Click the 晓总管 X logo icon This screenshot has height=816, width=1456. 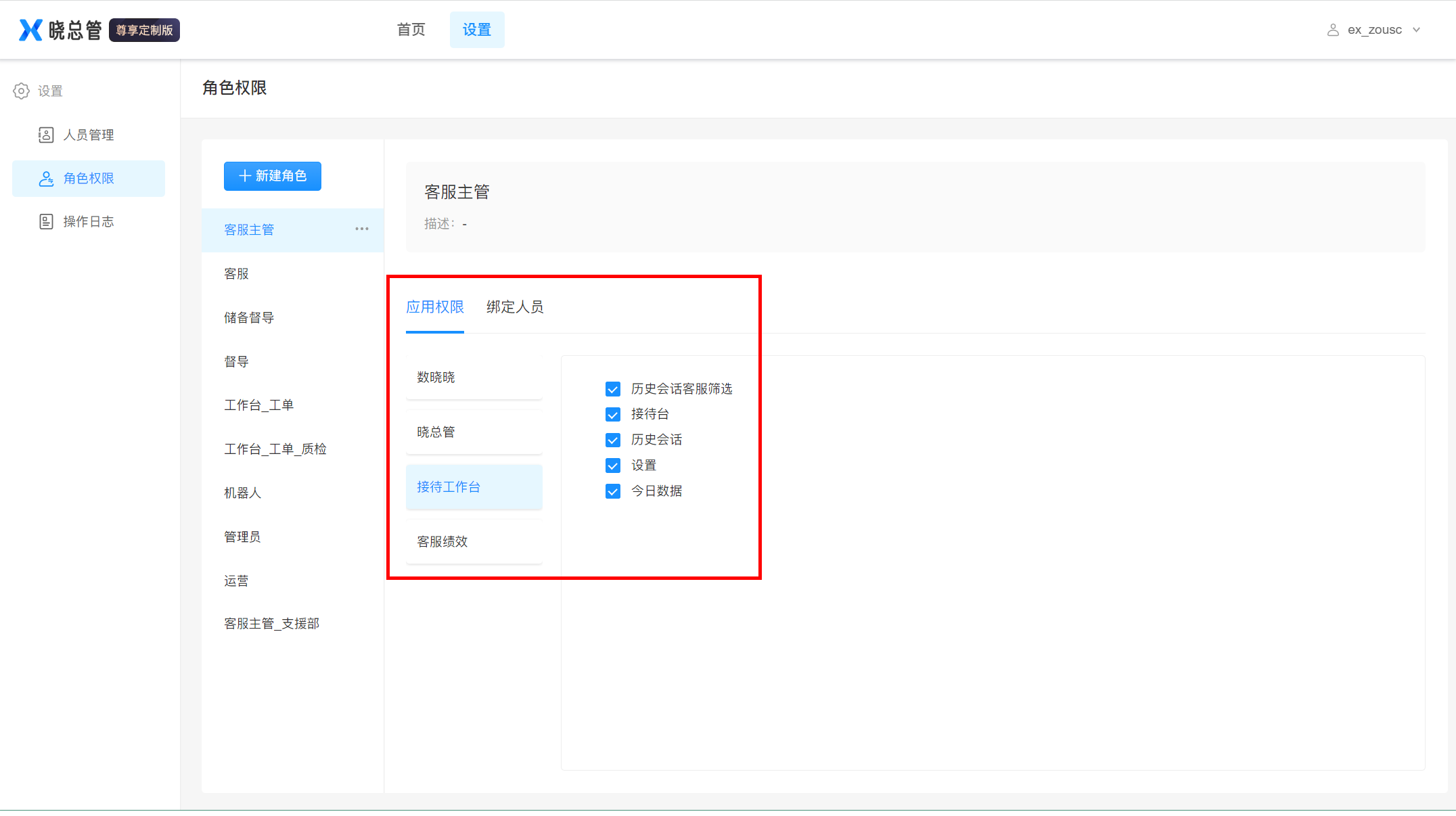[x=30, y=30]
